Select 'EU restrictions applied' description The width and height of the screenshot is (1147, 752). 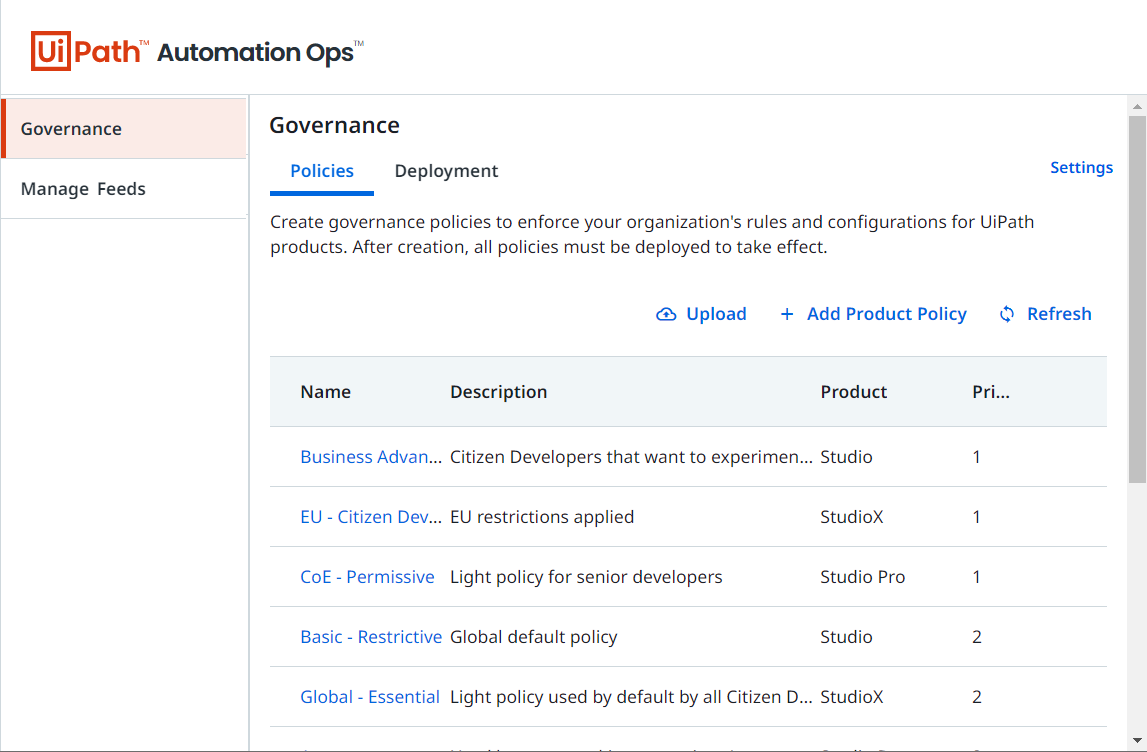542,516
